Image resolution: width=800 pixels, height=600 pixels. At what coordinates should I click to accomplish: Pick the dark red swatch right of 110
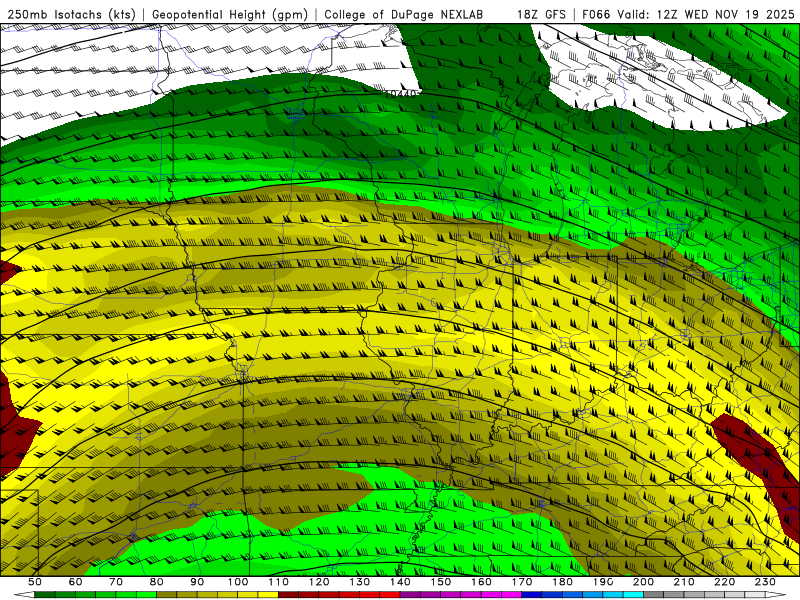coord(288,595)
